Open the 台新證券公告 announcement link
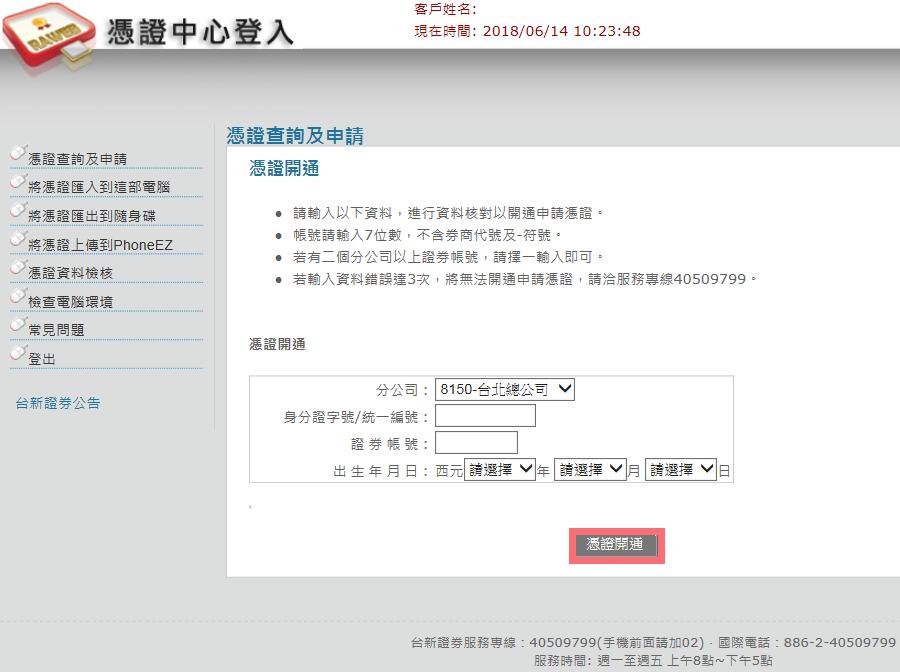Viewport: 900px width, 672px height. (58, 403)
